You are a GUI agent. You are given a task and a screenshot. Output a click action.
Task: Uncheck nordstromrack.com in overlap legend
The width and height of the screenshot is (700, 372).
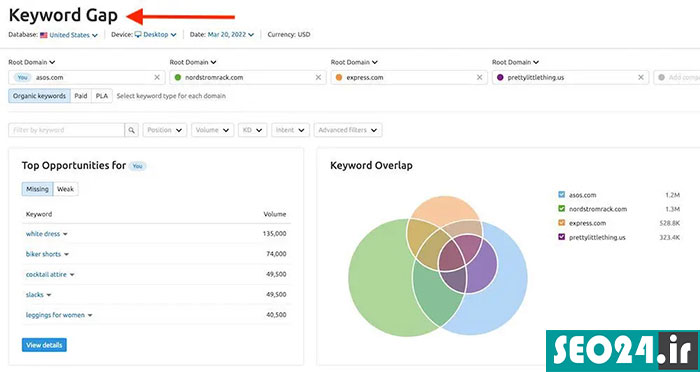(x=562, y=209)
